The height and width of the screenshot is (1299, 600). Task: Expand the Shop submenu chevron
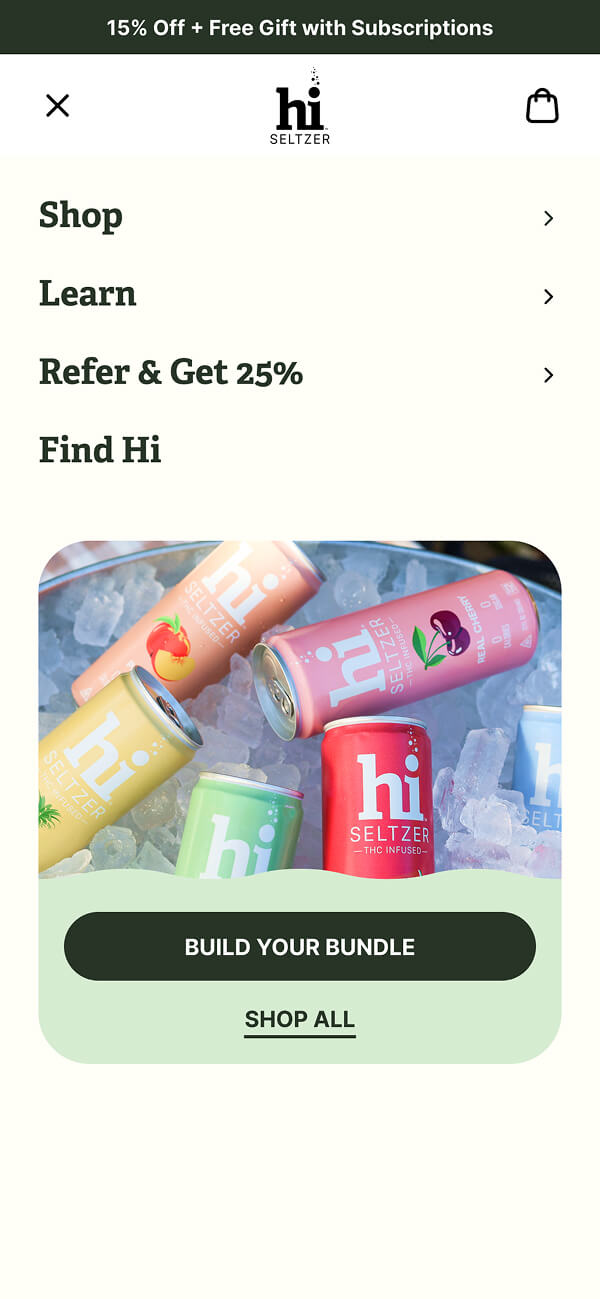(548, 218)
